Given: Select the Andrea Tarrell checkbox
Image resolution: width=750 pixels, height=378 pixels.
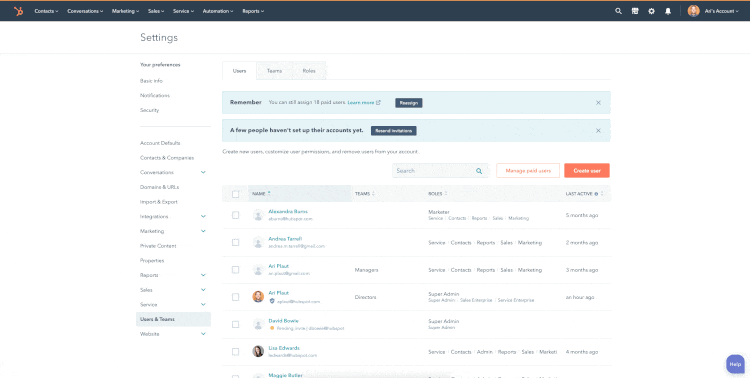Looking at the screenshot, I should click(x=235, y=243).
